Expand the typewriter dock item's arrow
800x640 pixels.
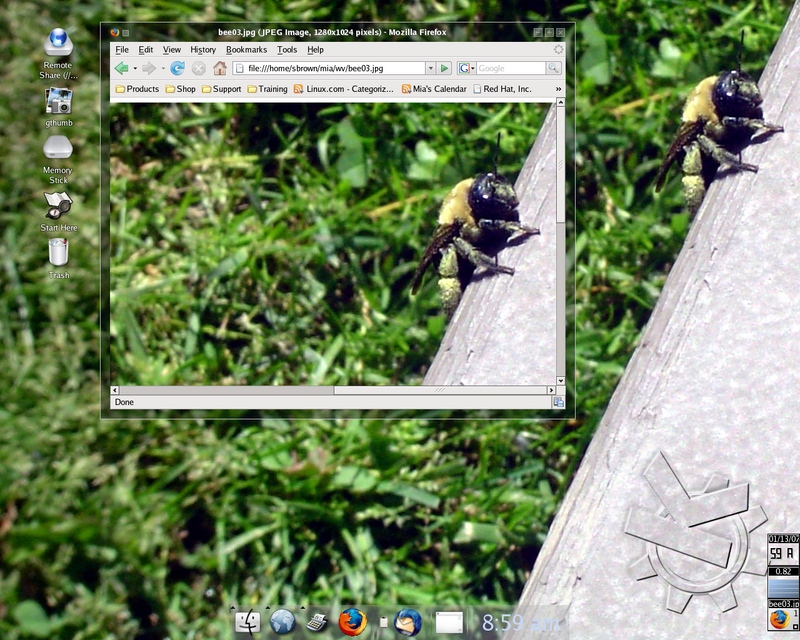click(x=302, y=607)
